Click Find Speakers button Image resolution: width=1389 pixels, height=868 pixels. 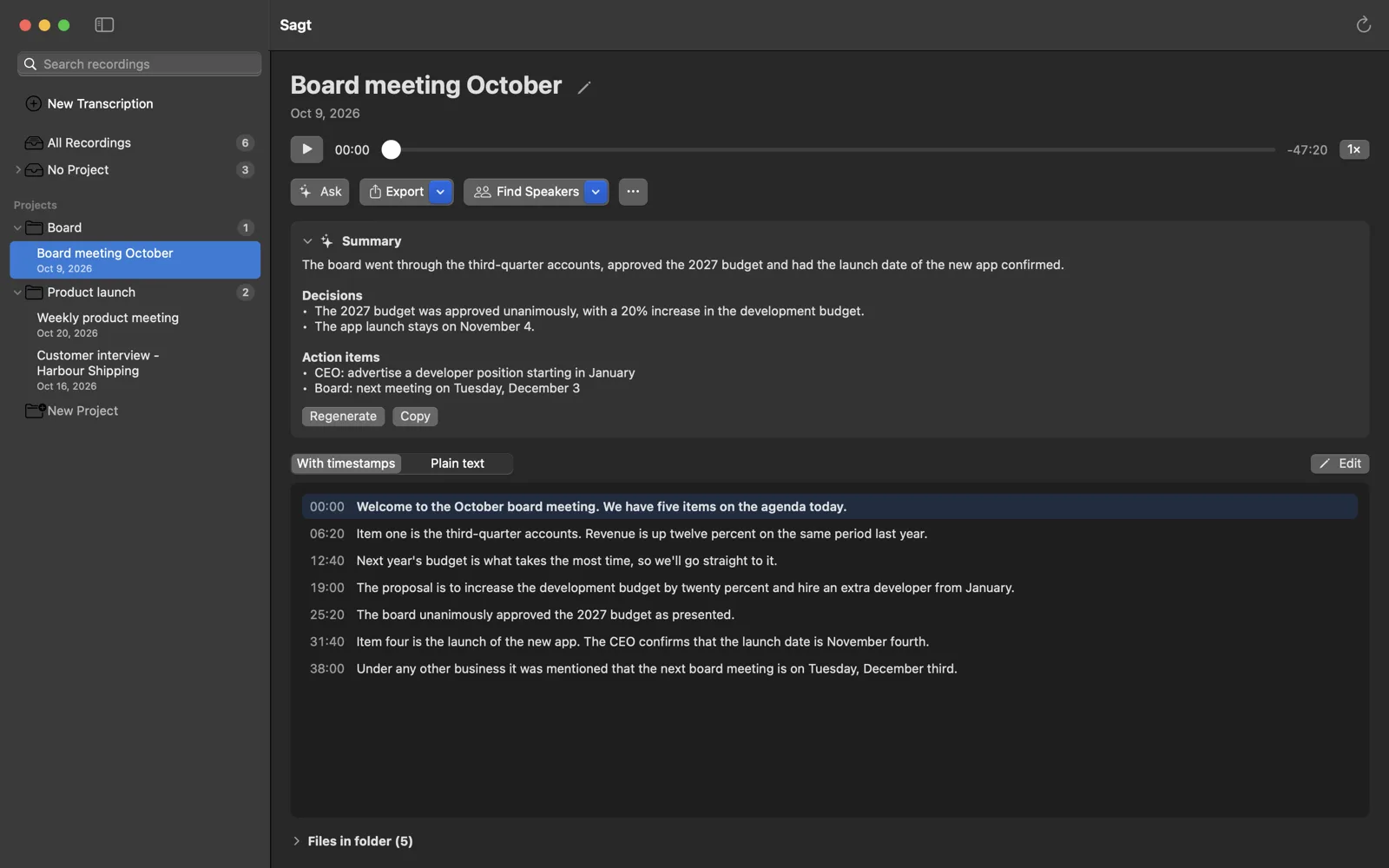(x=526, y=192)
